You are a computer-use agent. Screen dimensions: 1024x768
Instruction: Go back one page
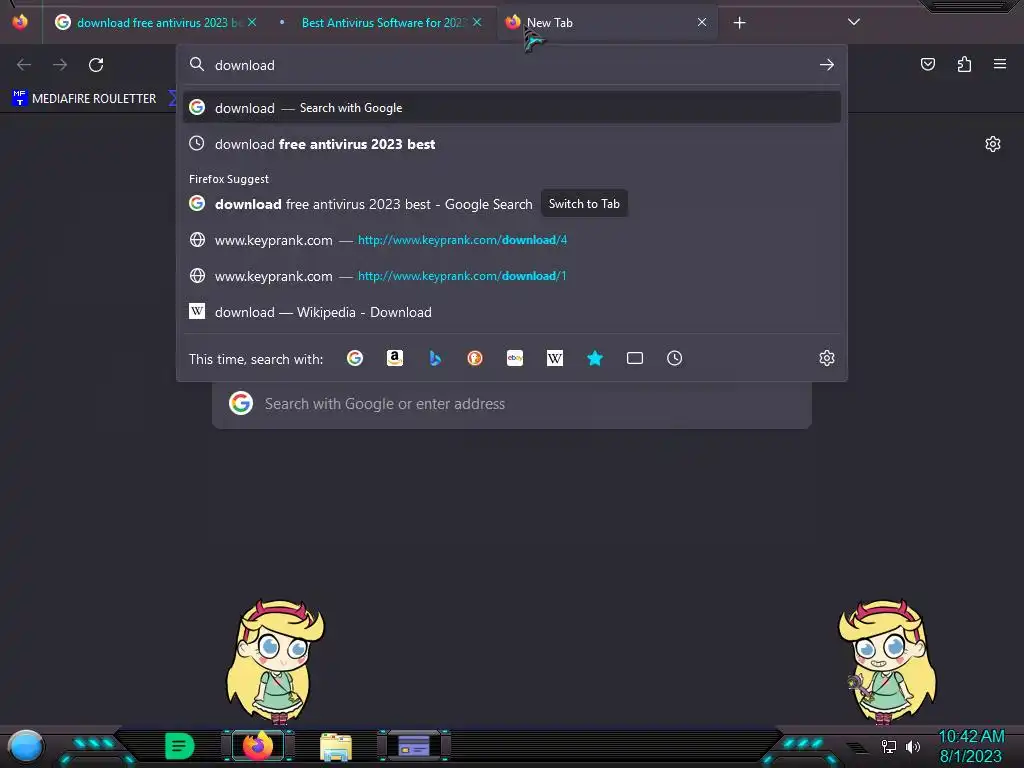click(x=24, y=65)
